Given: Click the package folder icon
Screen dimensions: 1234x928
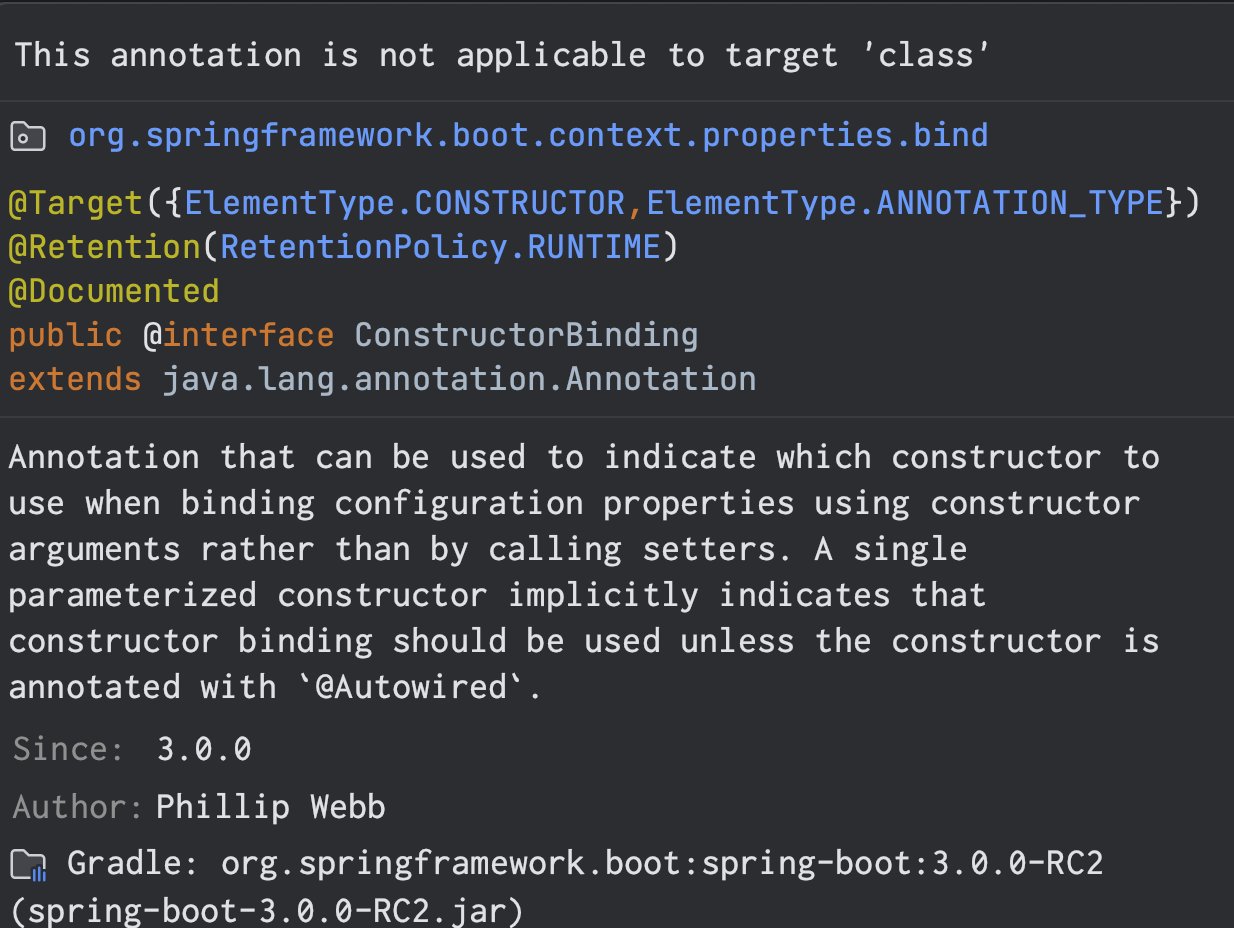Looking at the screenshot, I should tap(28, 136).
